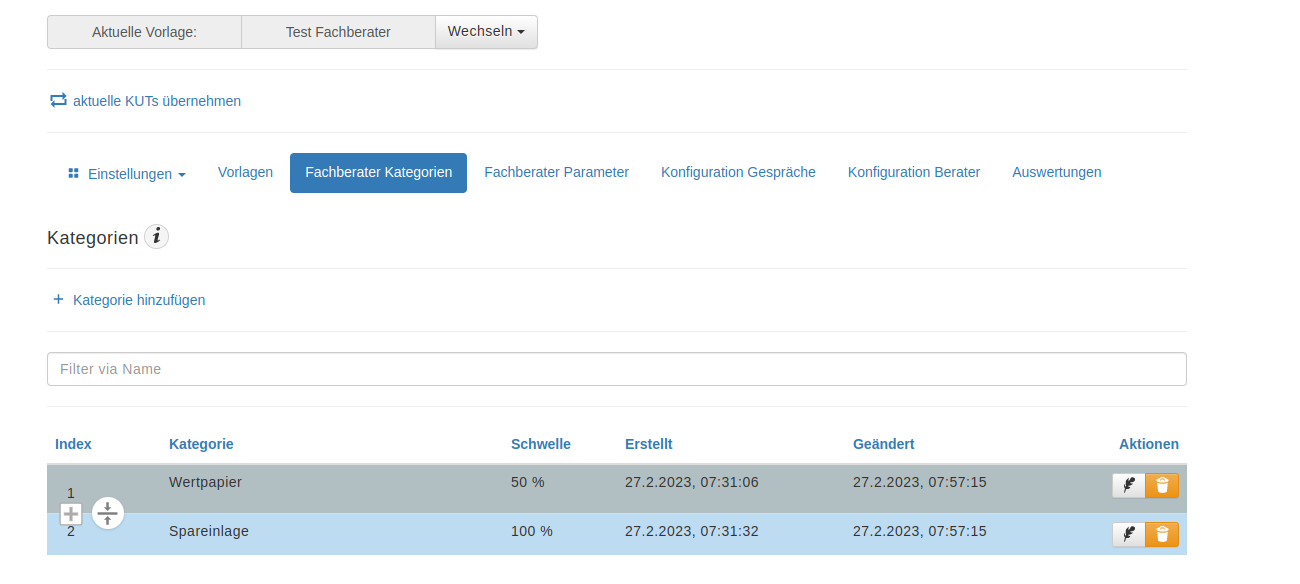The width and height of the screenshot is (1300, 584).
Task: Sort by the Erstellt column header
Action: click(649, 444)
